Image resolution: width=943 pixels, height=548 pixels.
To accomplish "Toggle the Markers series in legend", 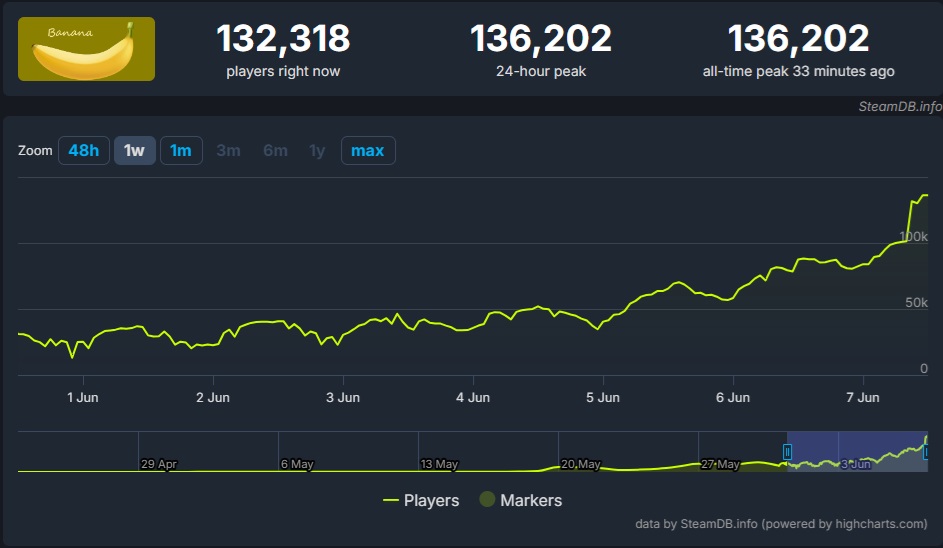I will (x=521, y=500).
